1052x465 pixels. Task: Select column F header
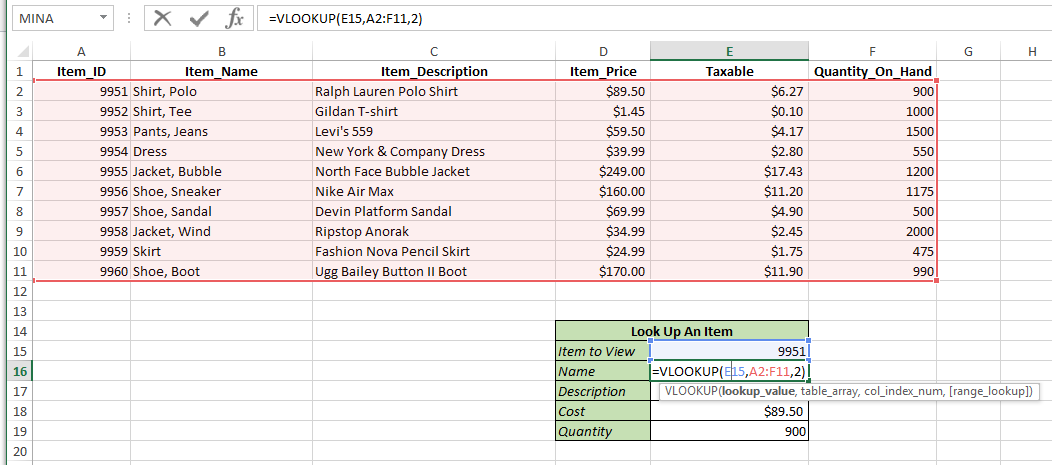tap(872, 52)
